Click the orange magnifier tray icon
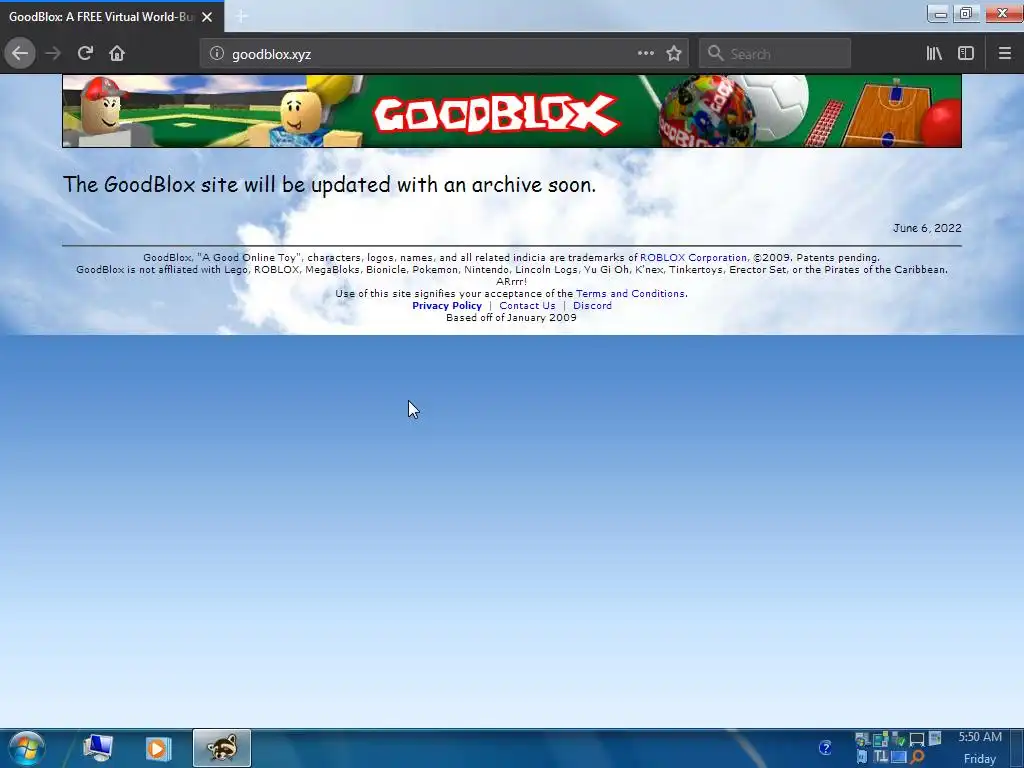 click(918, 756)
